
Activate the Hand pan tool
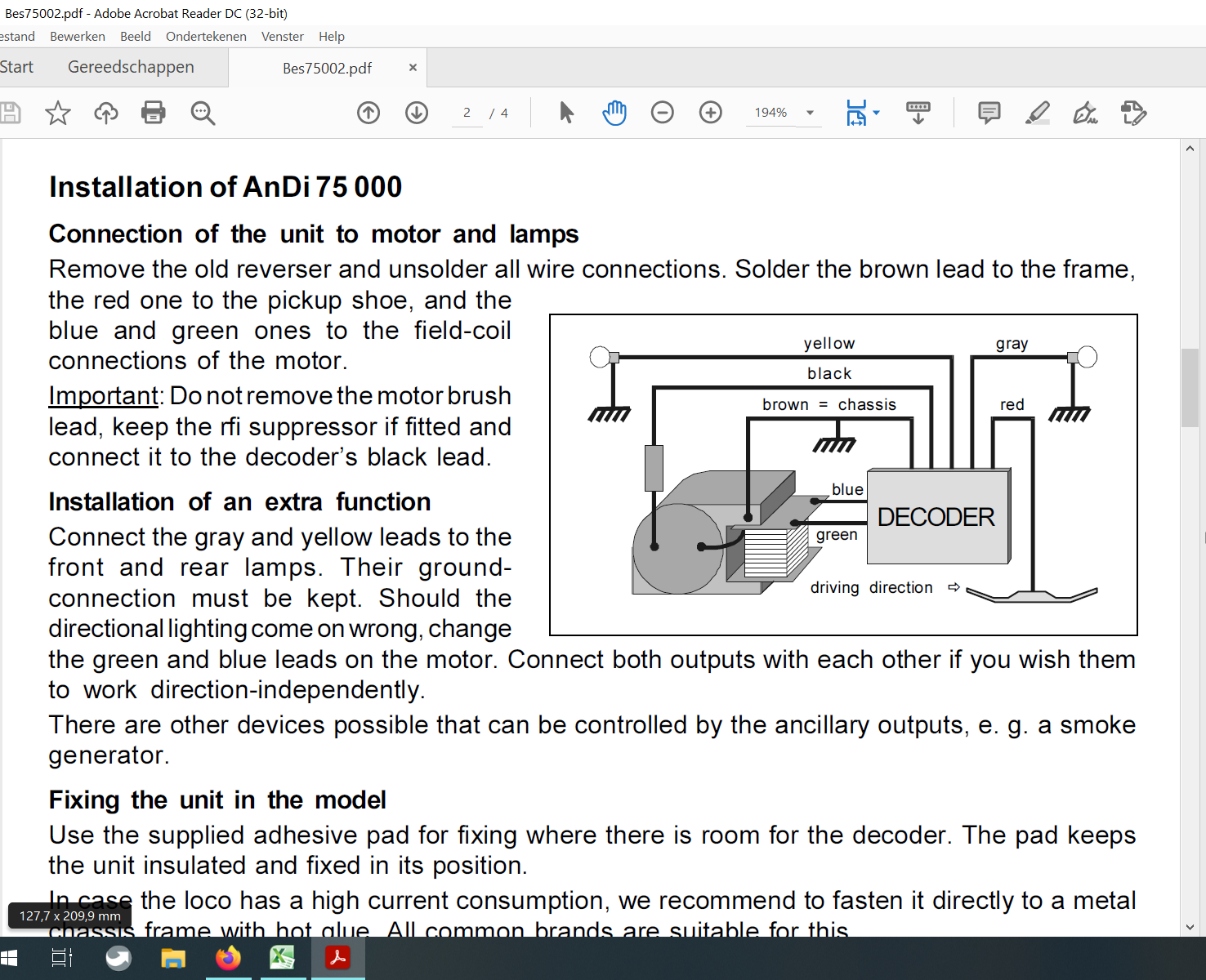point(614,113)
